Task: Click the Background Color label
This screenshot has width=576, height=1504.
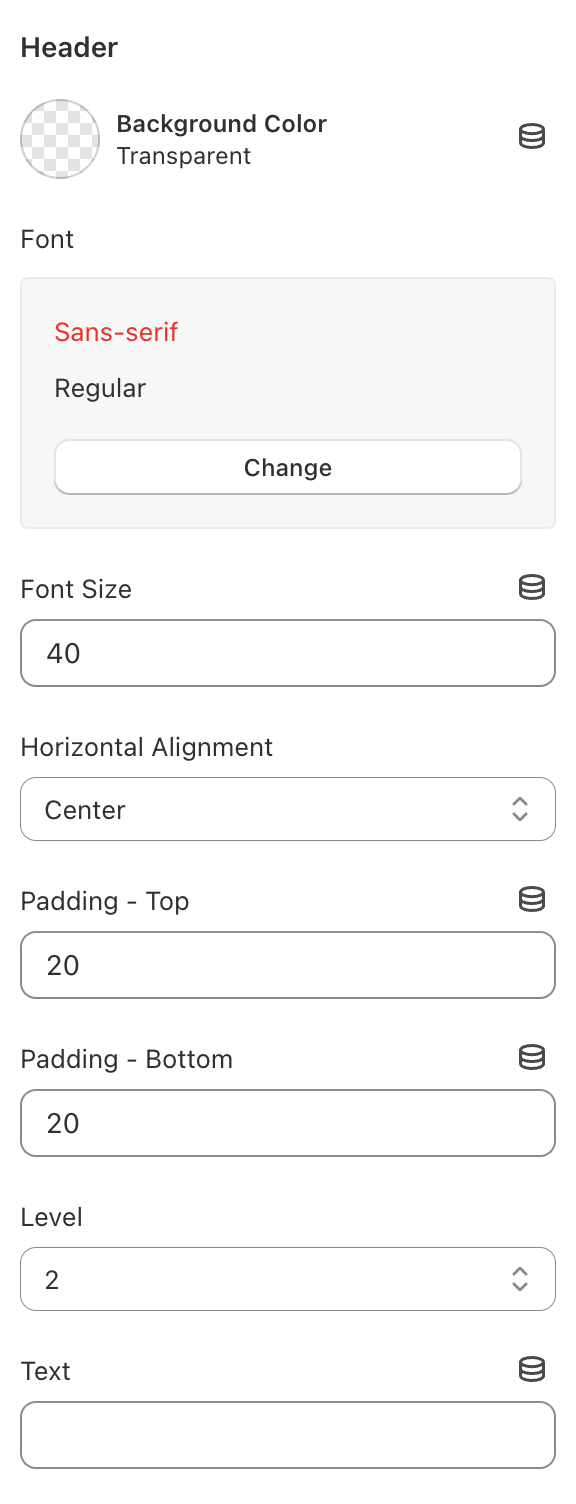Action: (x=222, y=124)
